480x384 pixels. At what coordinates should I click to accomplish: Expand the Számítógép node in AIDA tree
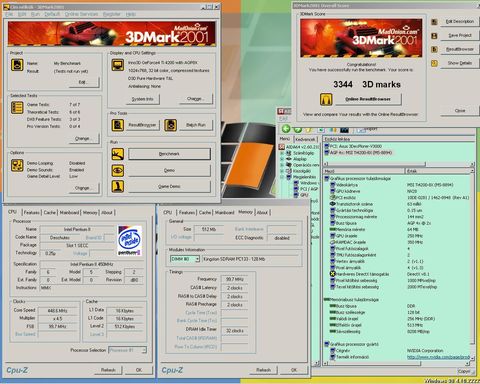(x=282, y=153)
